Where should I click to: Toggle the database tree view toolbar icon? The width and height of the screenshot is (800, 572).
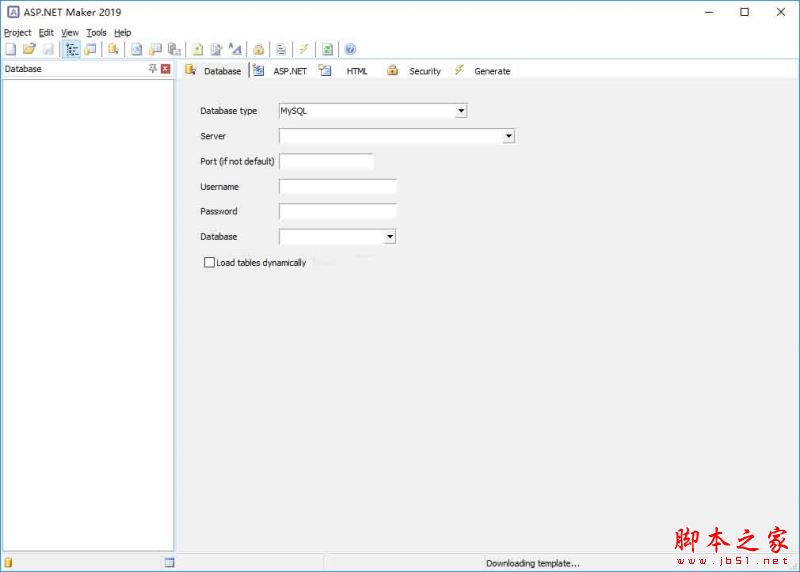pos(72,49)
